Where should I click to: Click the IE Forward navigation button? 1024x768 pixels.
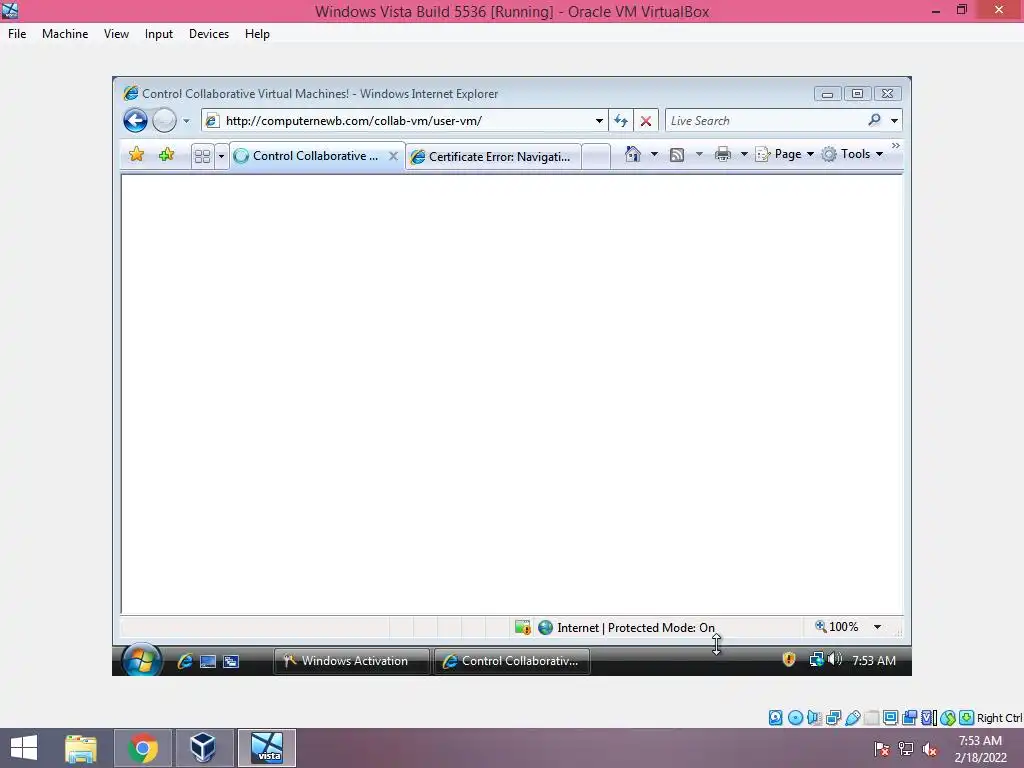pos(164,120)
